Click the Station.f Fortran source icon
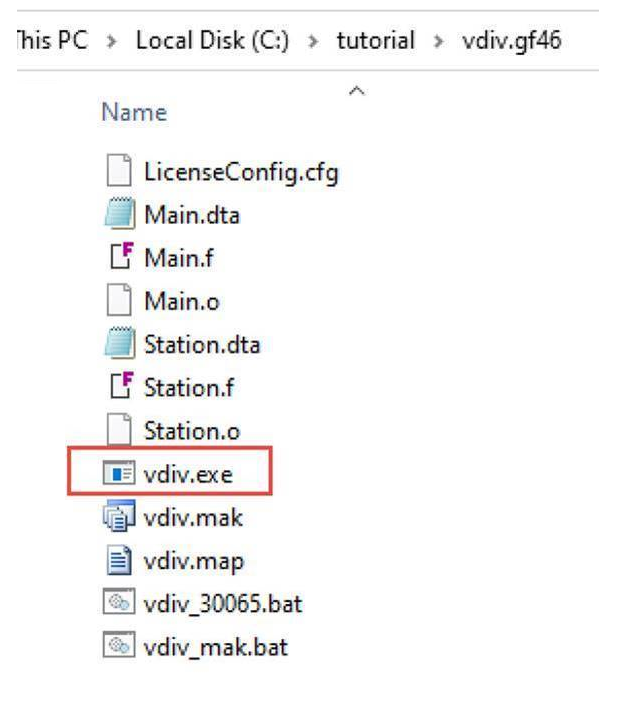This screenshot has height=716, width=624. click(120, 387)
